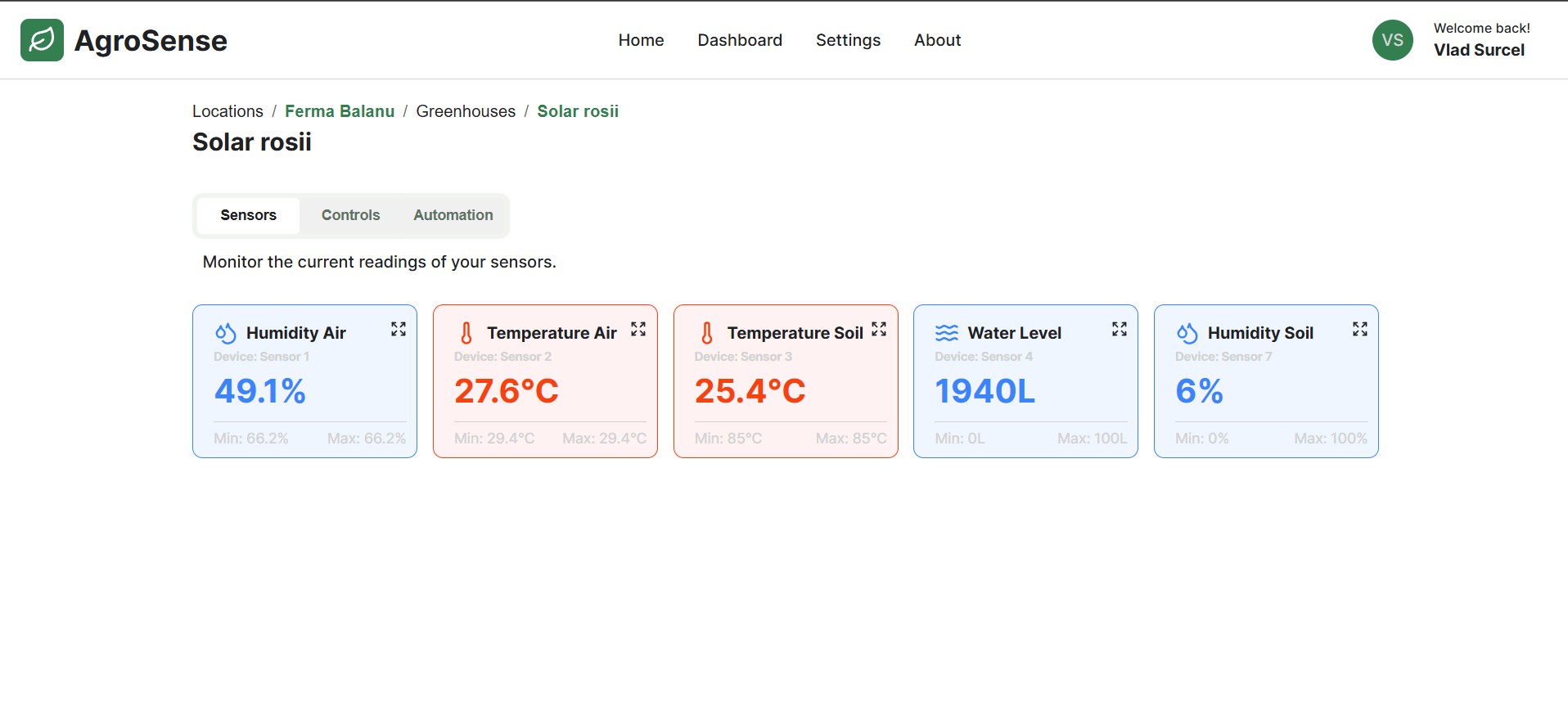
Task: Switch to the Controls tab
Action: tap(350, 215)
